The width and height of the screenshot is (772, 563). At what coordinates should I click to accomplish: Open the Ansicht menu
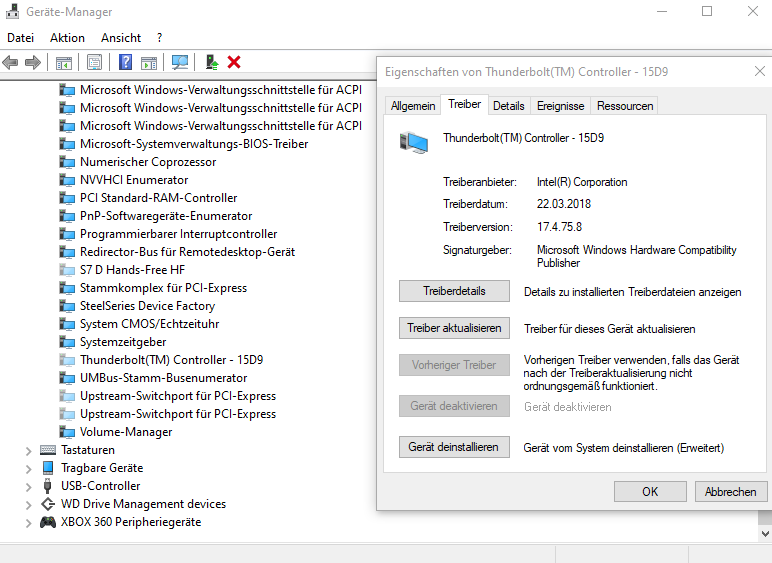tap(121, 38)
